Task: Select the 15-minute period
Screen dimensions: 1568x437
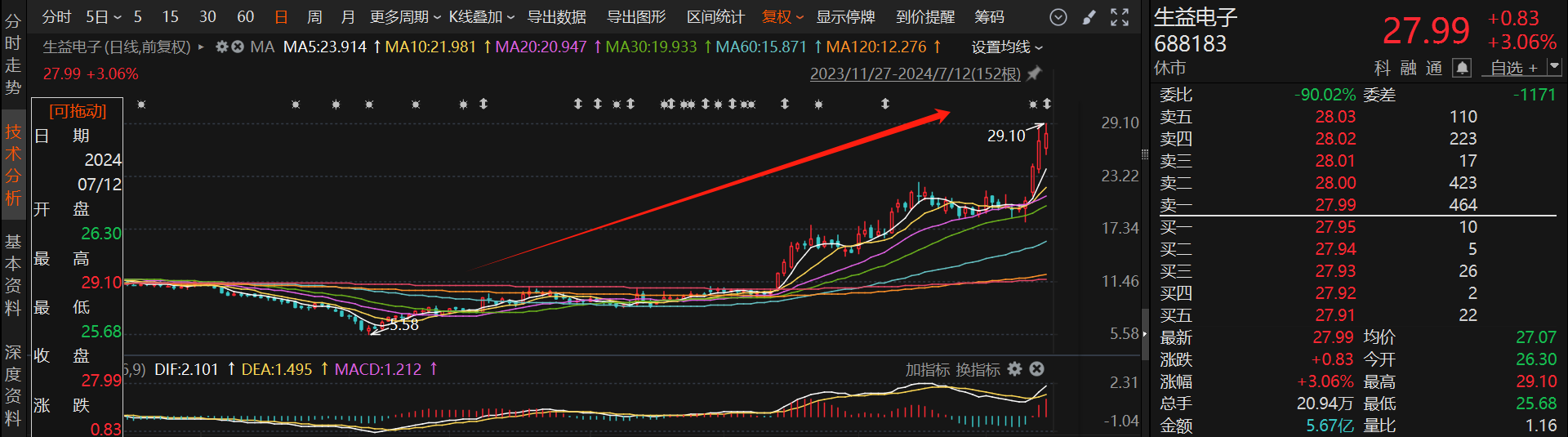Action: 170,17
